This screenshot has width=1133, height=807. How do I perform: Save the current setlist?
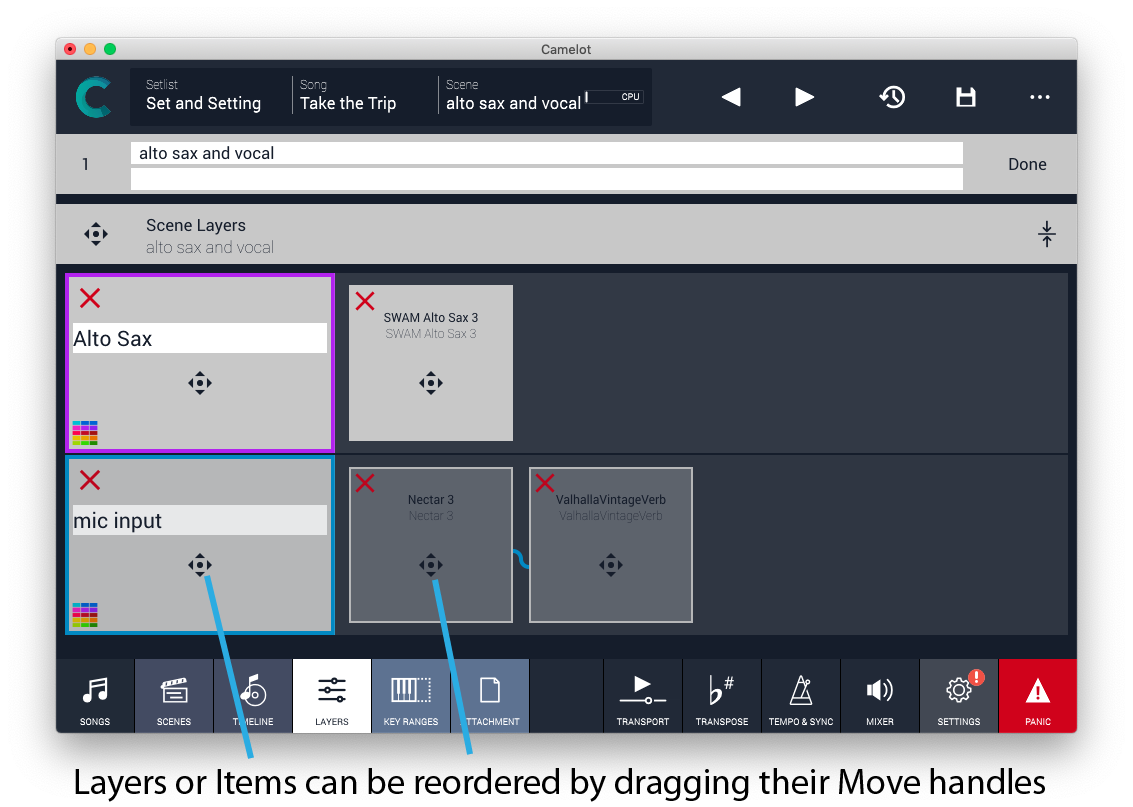click(x=965, y=96)
